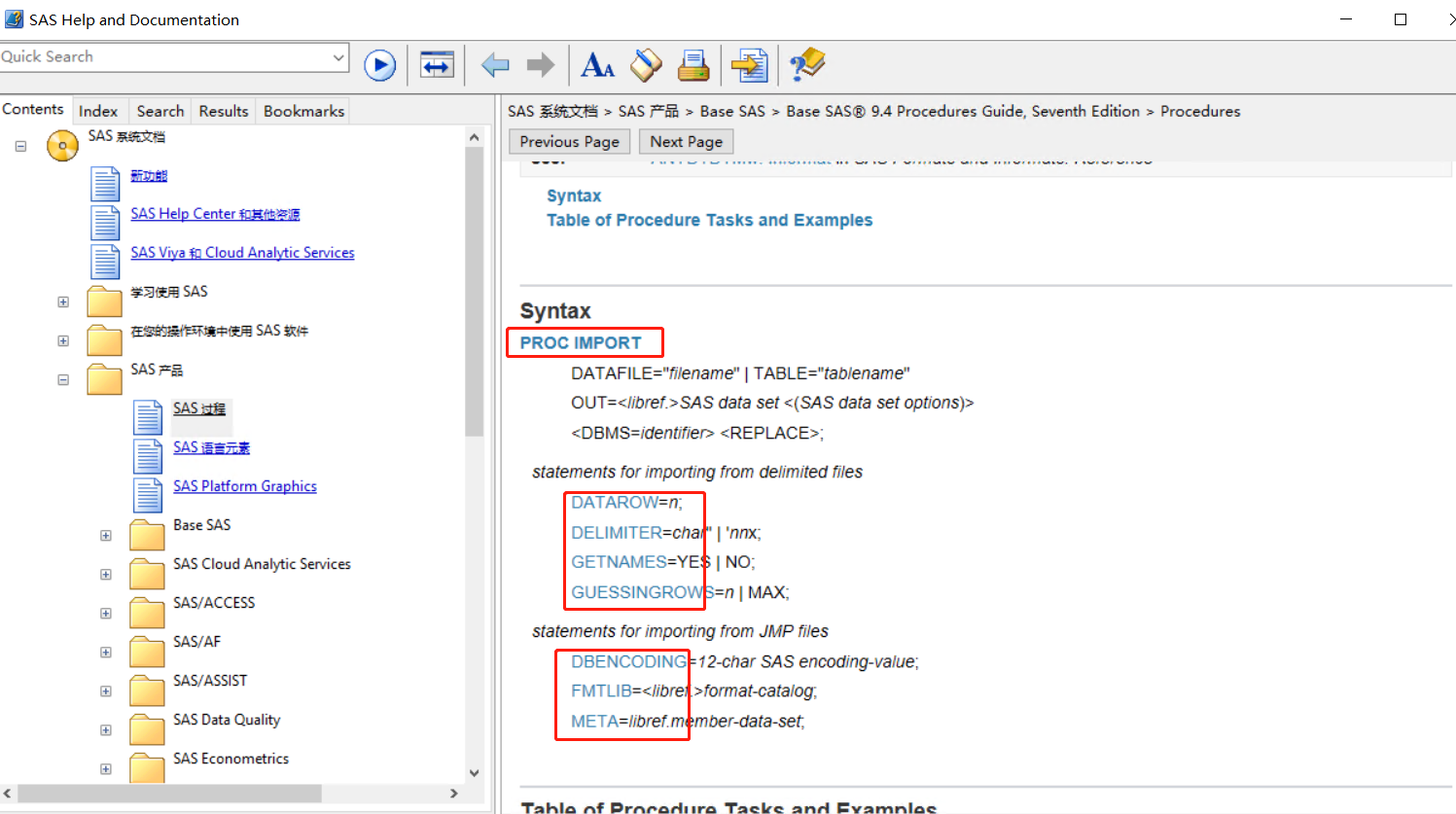Expand the Base SAS folder
1456x814 pixels.
(106, 536)
